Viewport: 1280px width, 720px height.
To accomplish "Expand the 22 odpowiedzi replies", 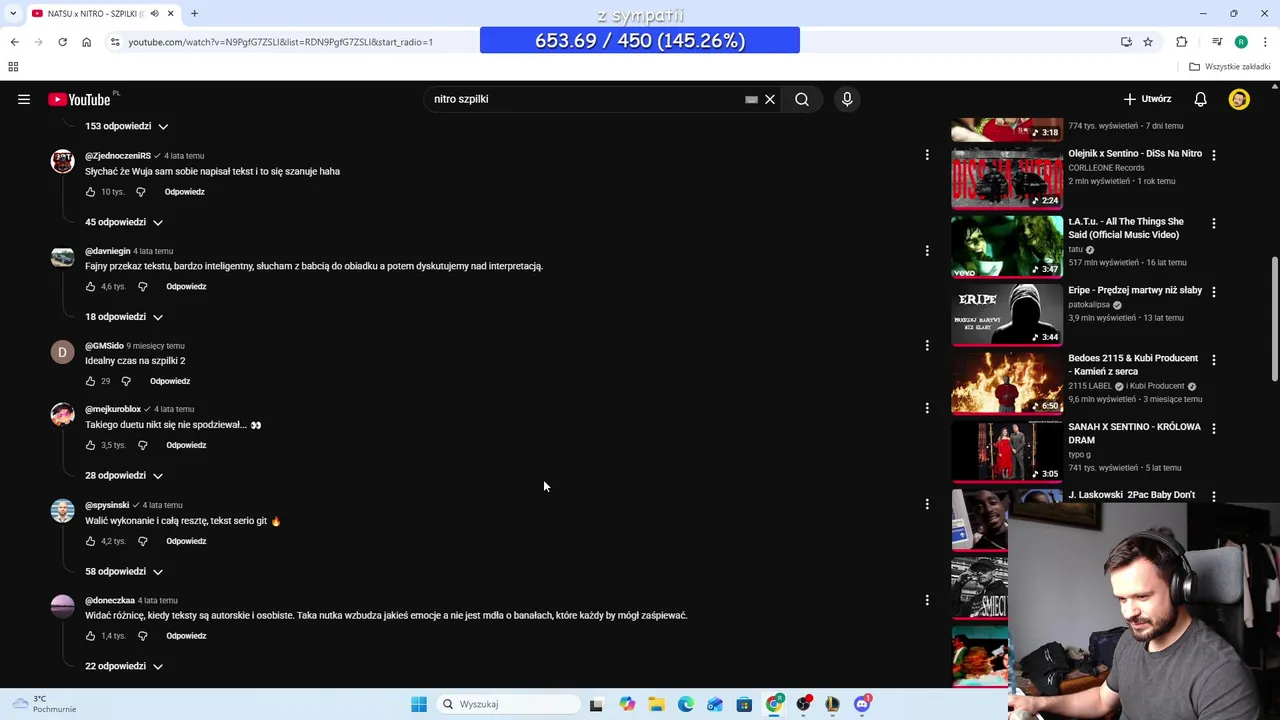I will (123, 666).
